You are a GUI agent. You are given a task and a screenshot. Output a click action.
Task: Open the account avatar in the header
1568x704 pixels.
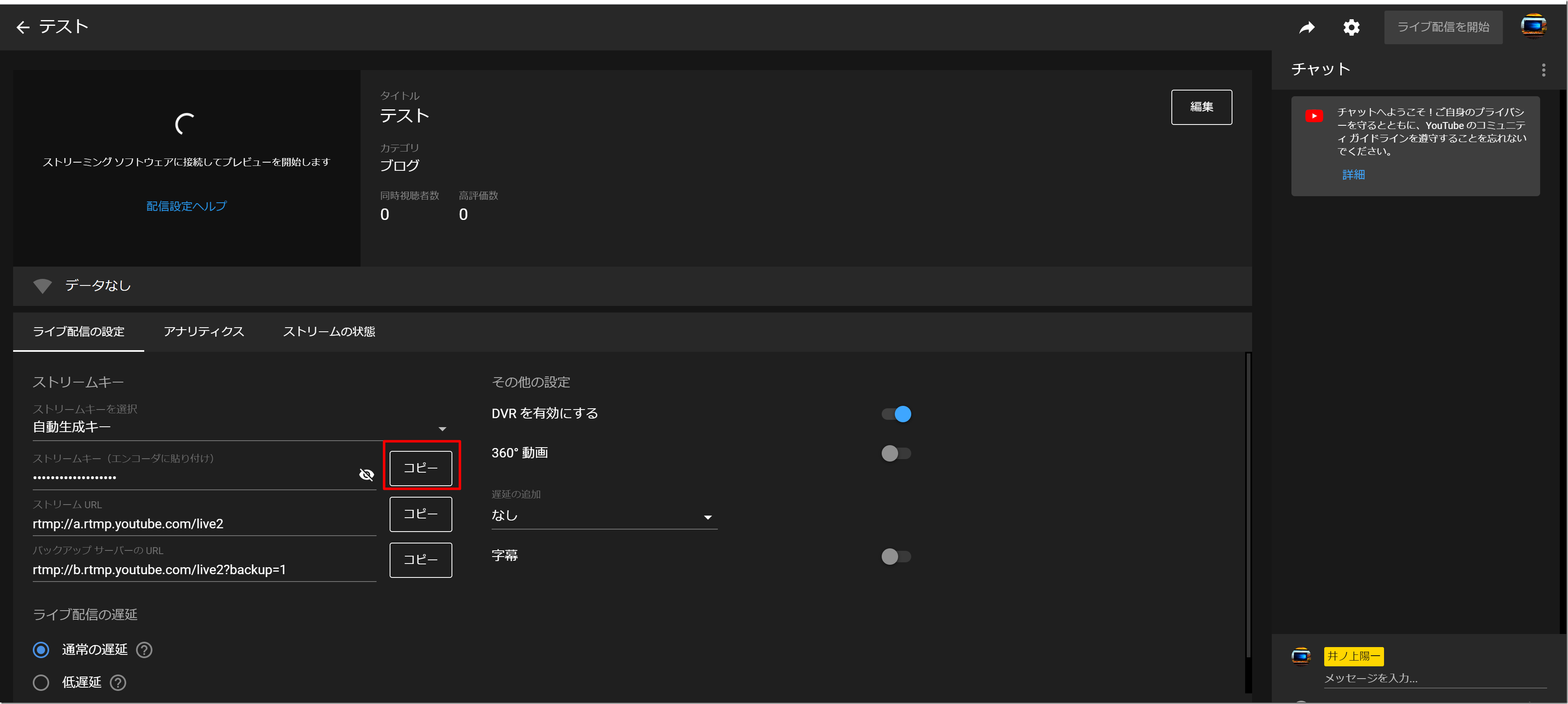(1533, 26)
